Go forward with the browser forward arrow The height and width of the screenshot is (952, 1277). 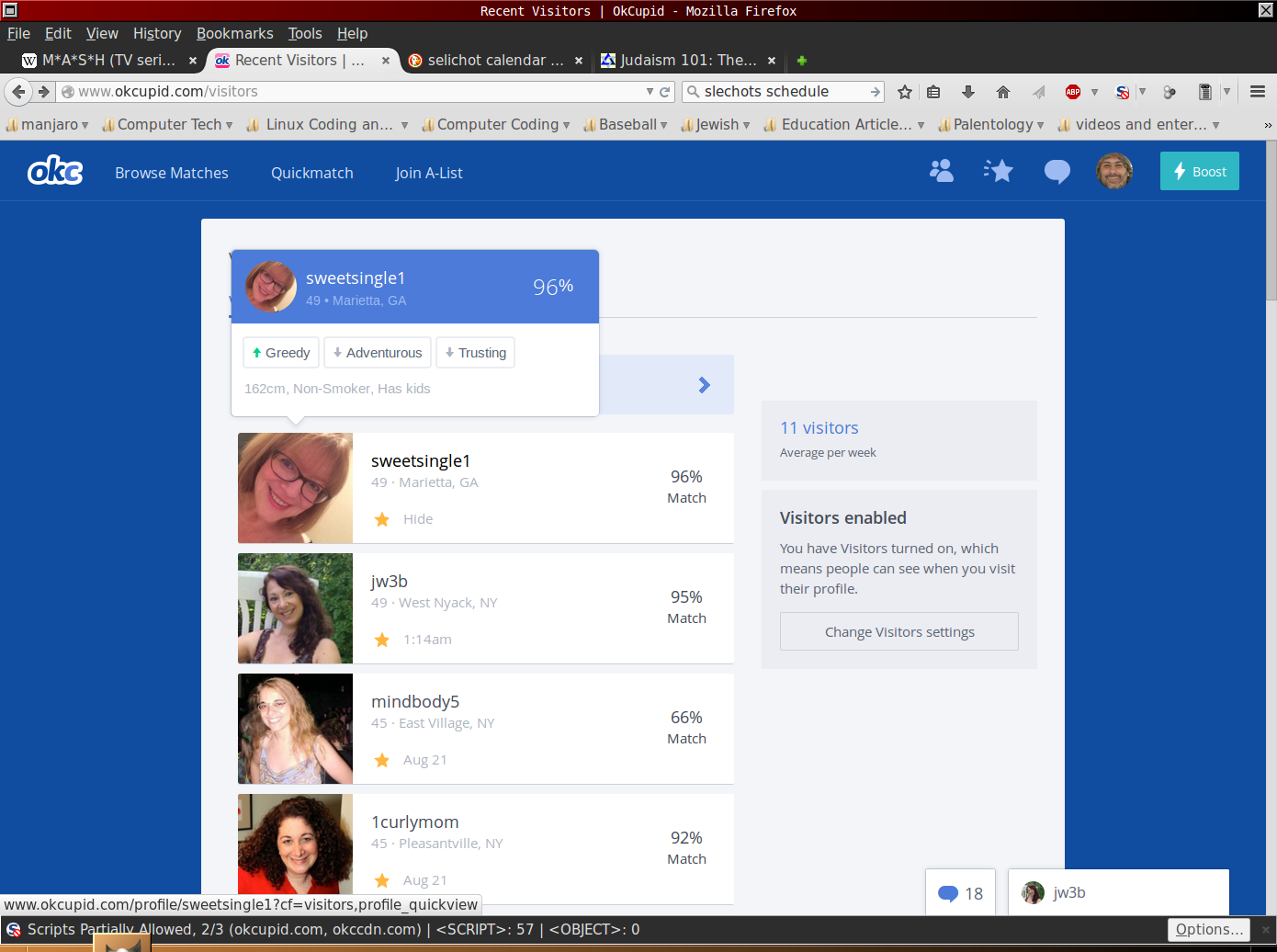[x=43, y=92]
